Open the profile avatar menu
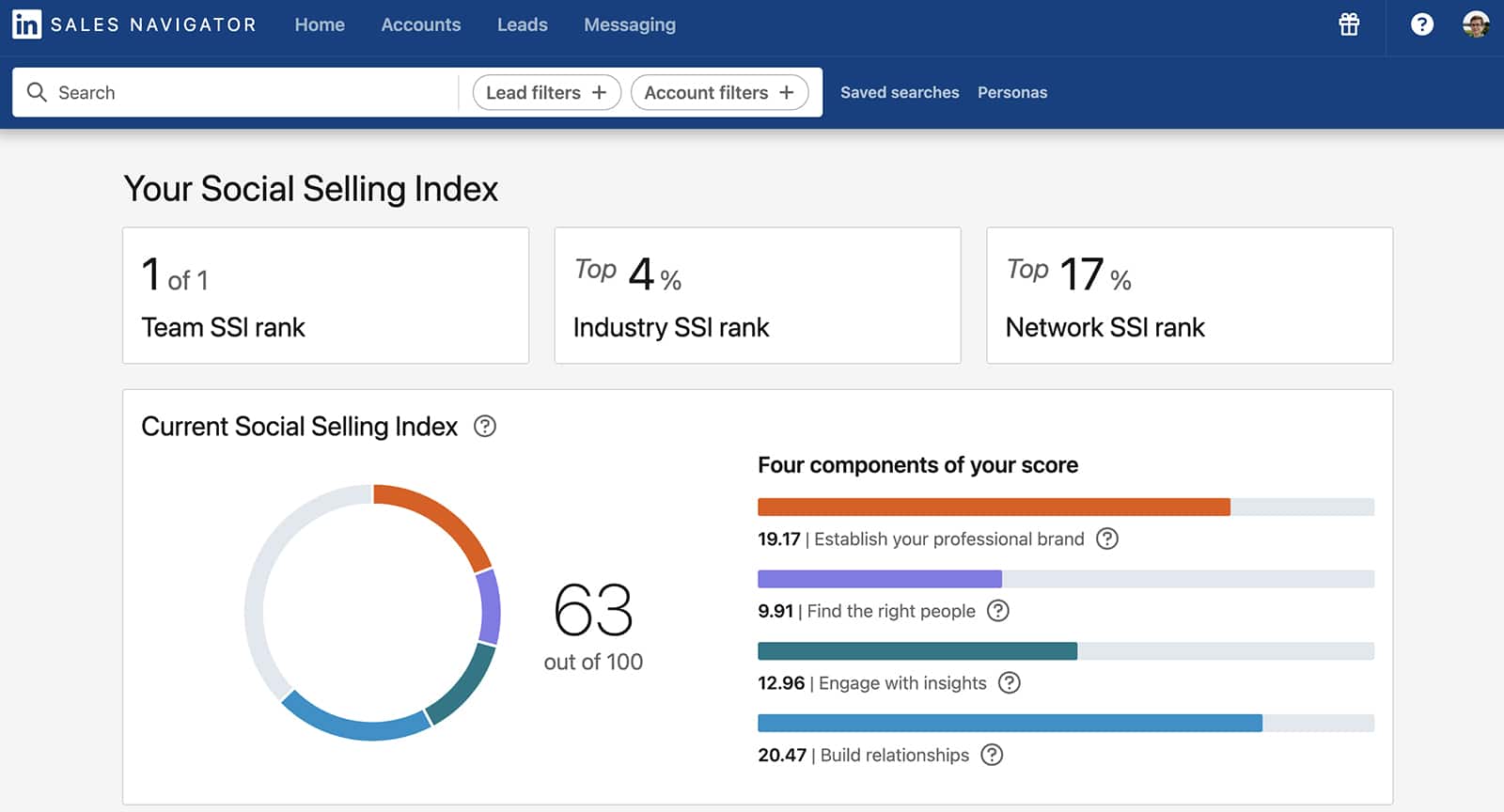The height and width of the screenshot is (812, 1504). [x=1476, y=24]
